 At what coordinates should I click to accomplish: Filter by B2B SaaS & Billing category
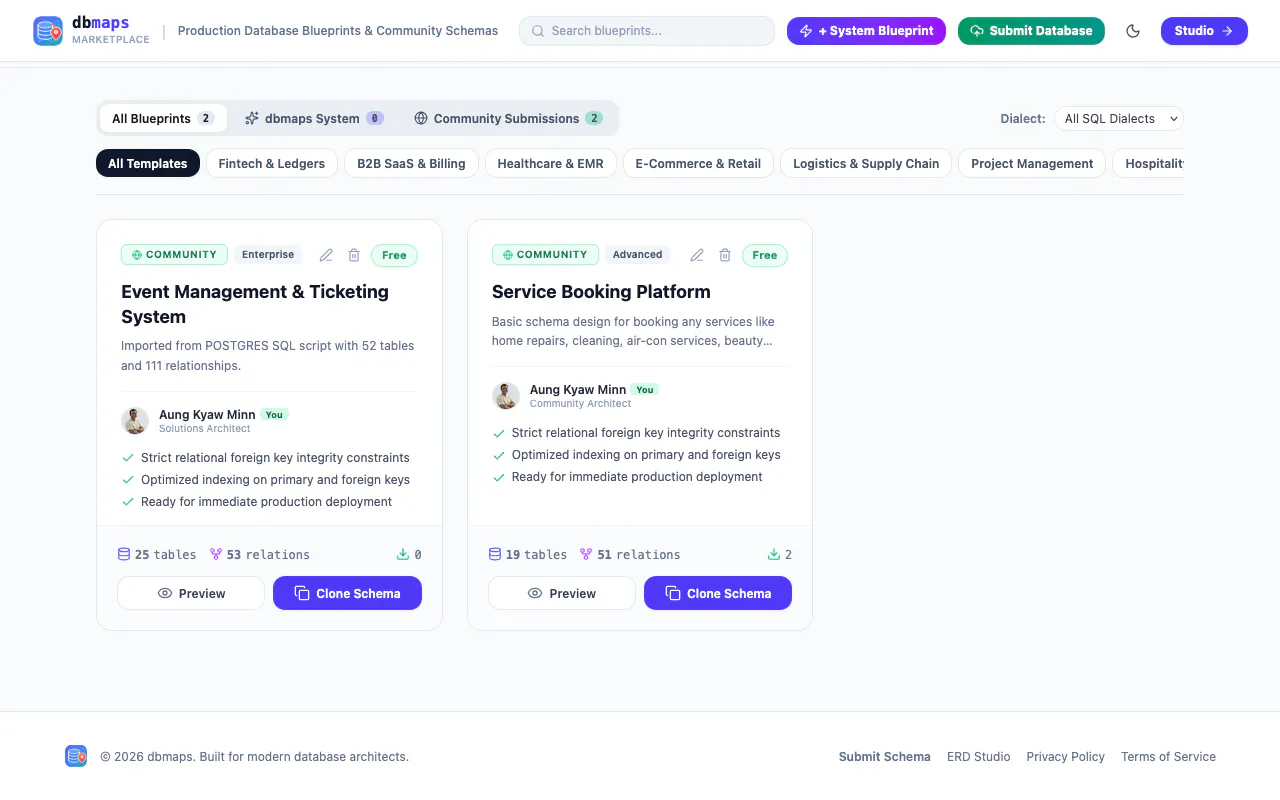tap(411, 163)
